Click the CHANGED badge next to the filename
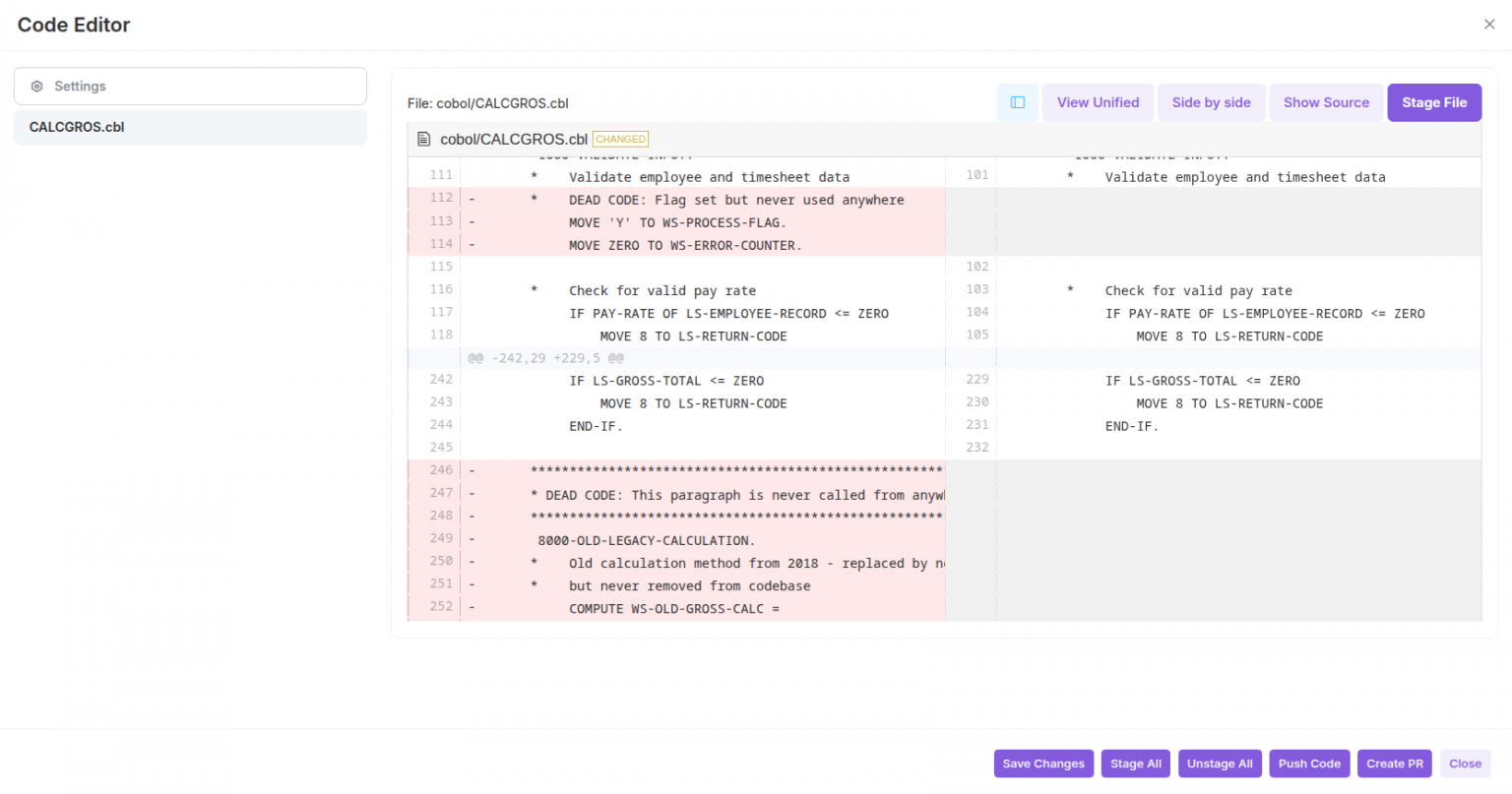This screenshot has height=794, width=1512. tap(620, 139)
